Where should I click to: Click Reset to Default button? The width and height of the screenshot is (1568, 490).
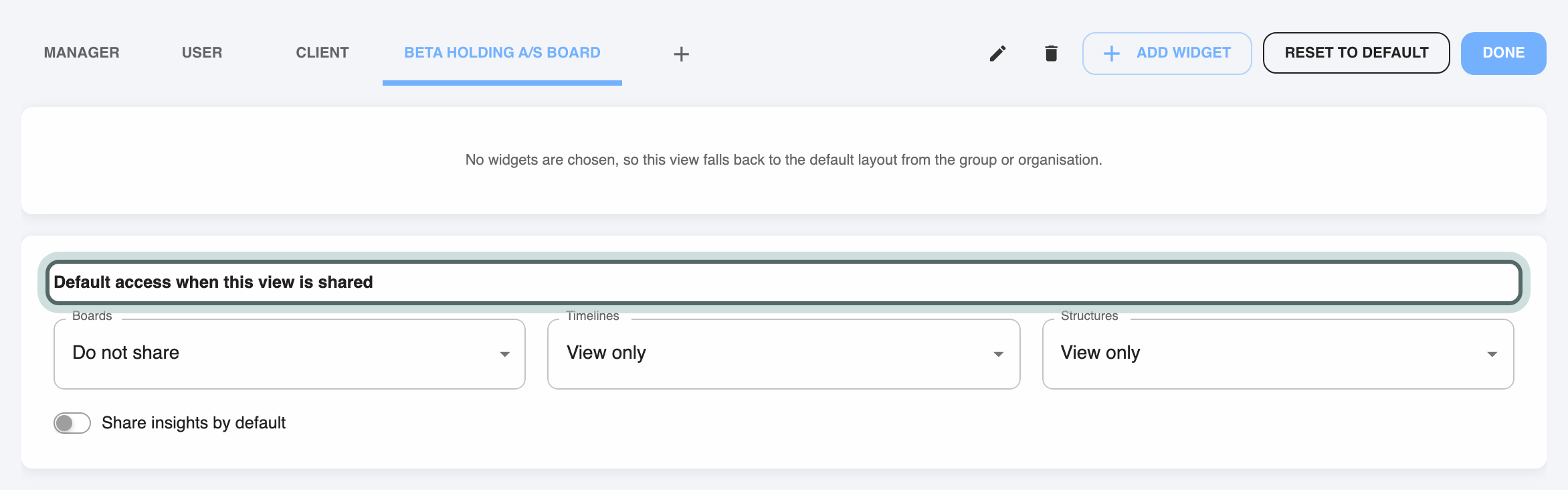tap(1356, 53)
